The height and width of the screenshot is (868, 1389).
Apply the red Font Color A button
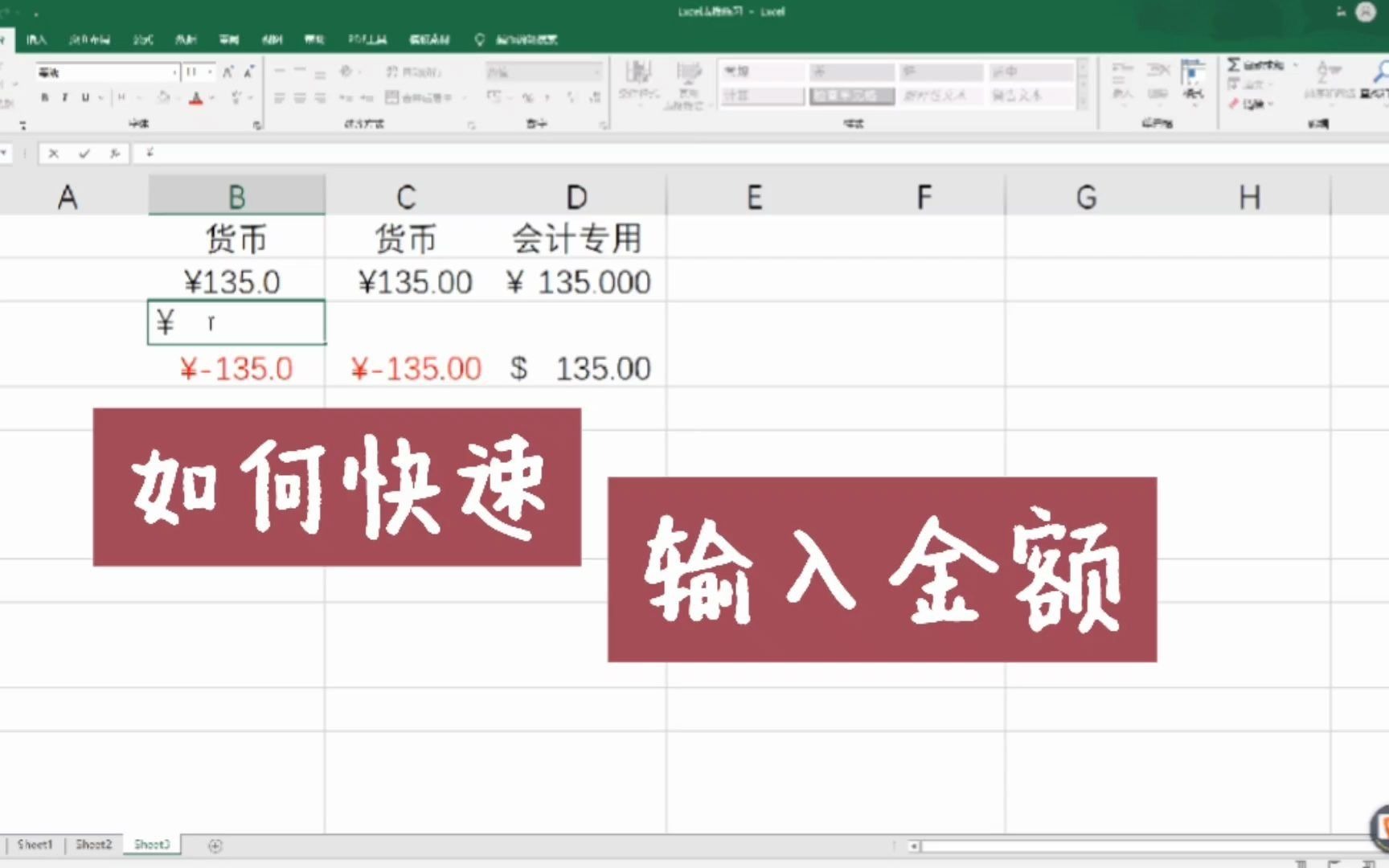(195, 98)
